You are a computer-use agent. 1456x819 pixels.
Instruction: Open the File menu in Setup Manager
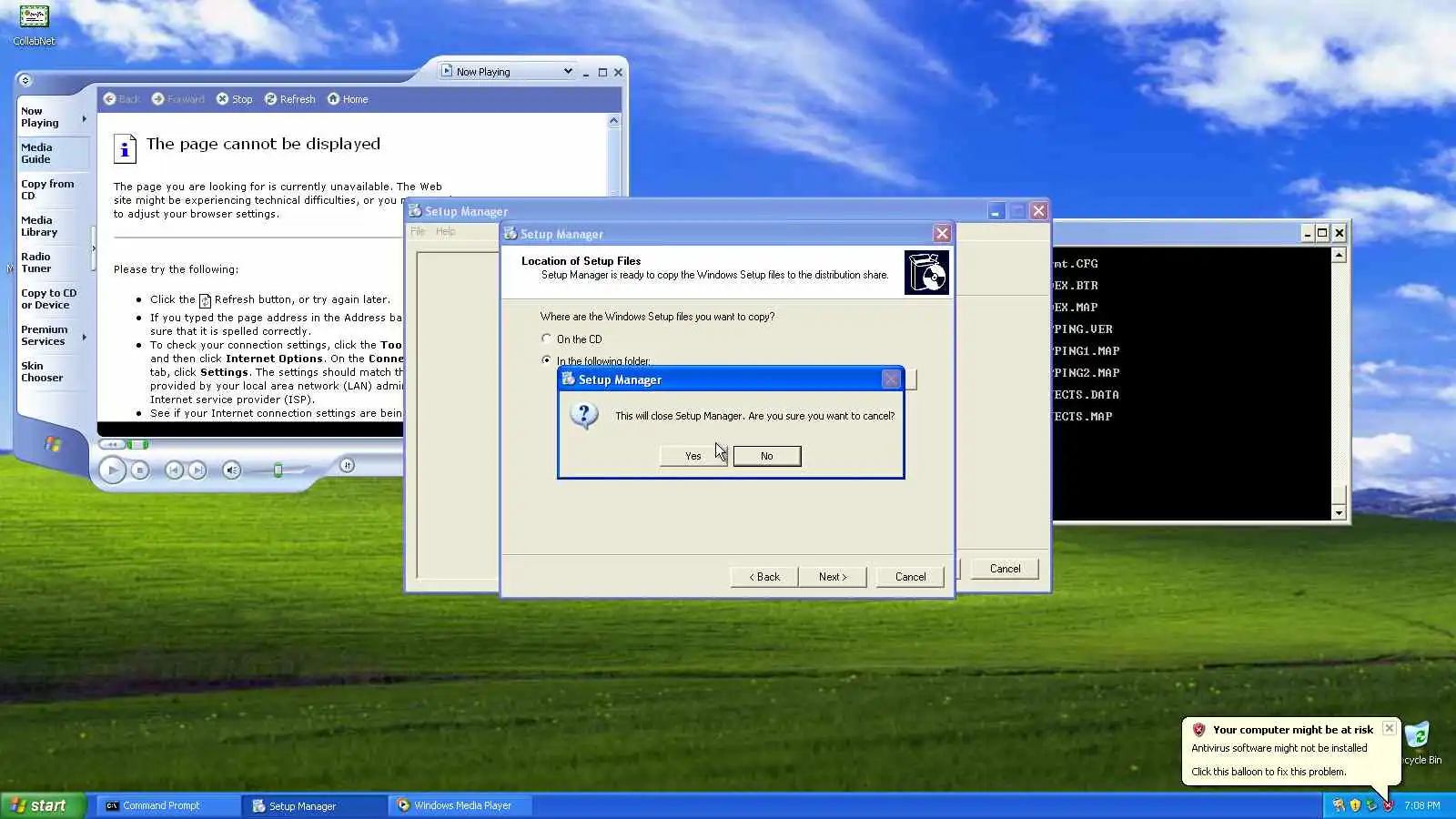(x=418, y=231)
